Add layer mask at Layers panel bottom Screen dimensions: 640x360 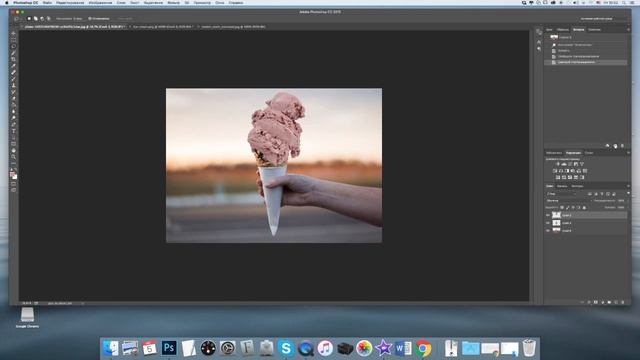(x=596, y=302)
